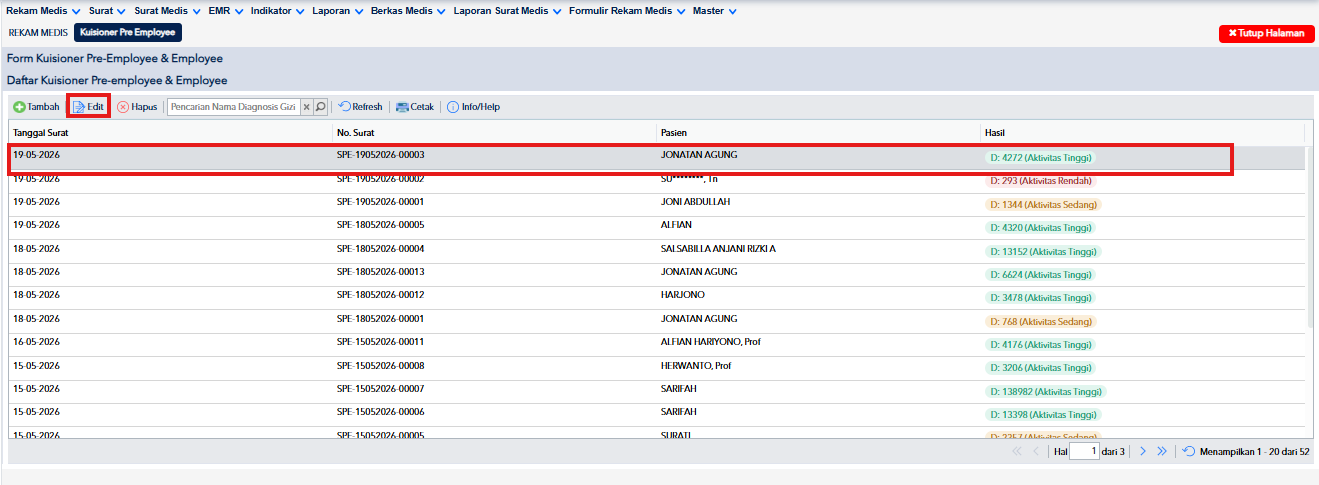Select row SPE-19052026-00003
This screenshot has width=1319, height=485.
(x=657, y=157)
